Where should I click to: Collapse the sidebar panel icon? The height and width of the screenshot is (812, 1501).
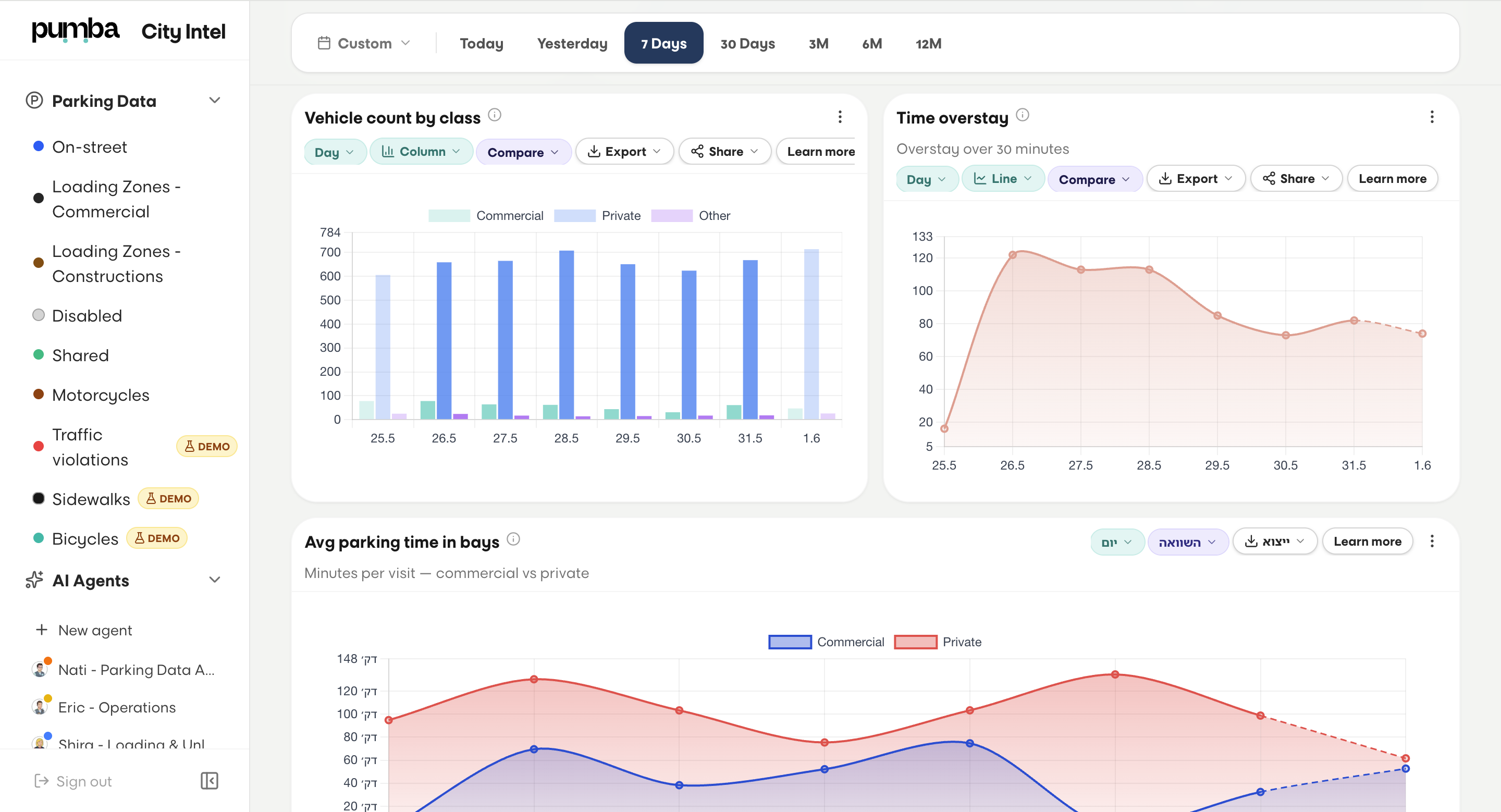209,781
